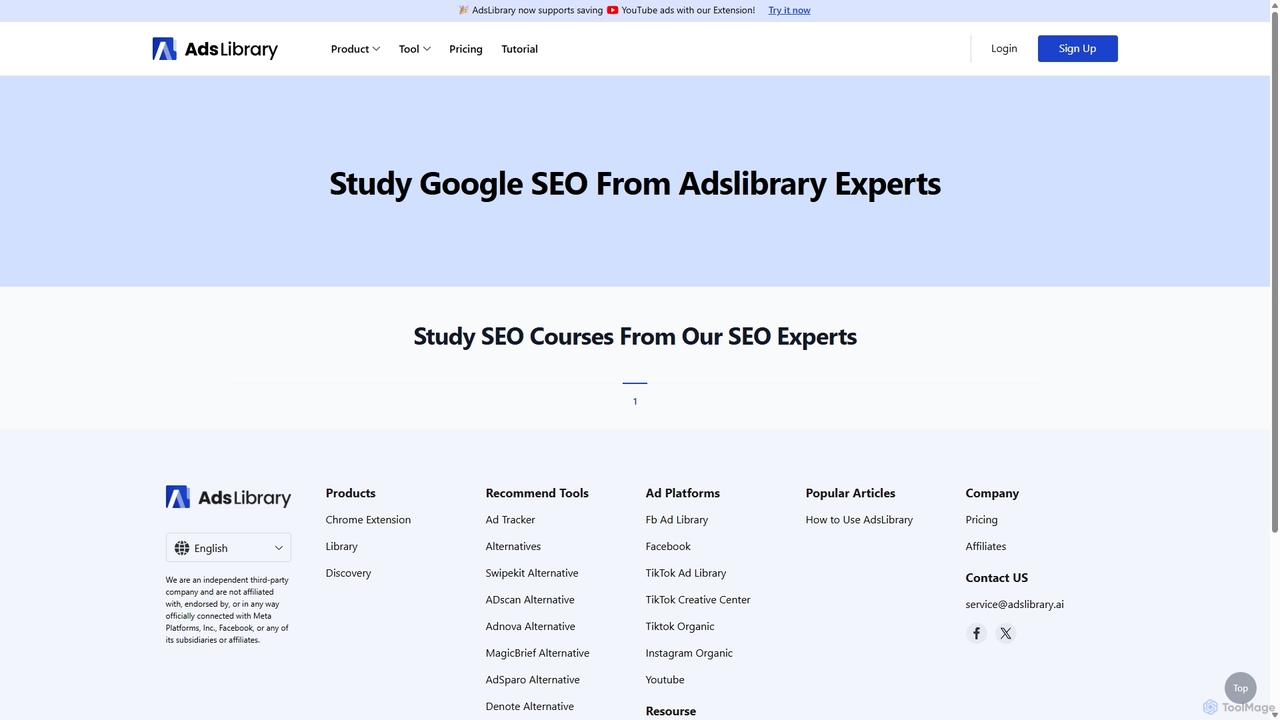Open Denote Alternative link
The image size is (1280, 720).
tap(530, 707)
